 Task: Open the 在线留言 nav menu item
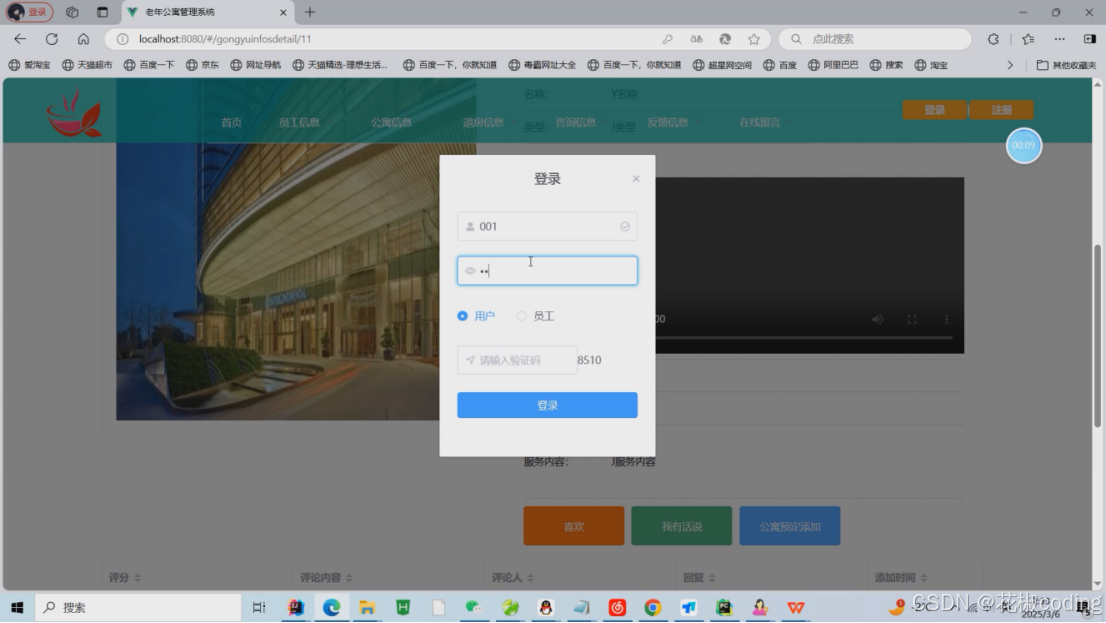(x=760, y=123)
